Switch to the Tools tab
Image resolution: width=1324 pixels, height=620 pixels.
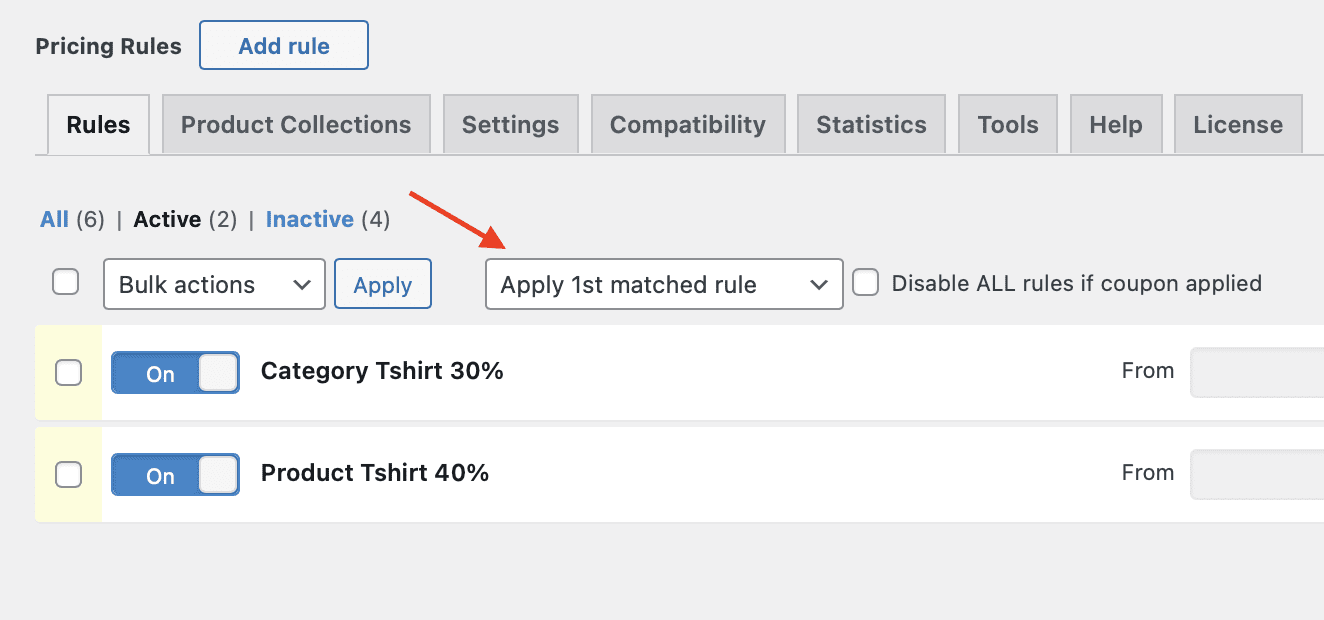tap(1007, 124)
